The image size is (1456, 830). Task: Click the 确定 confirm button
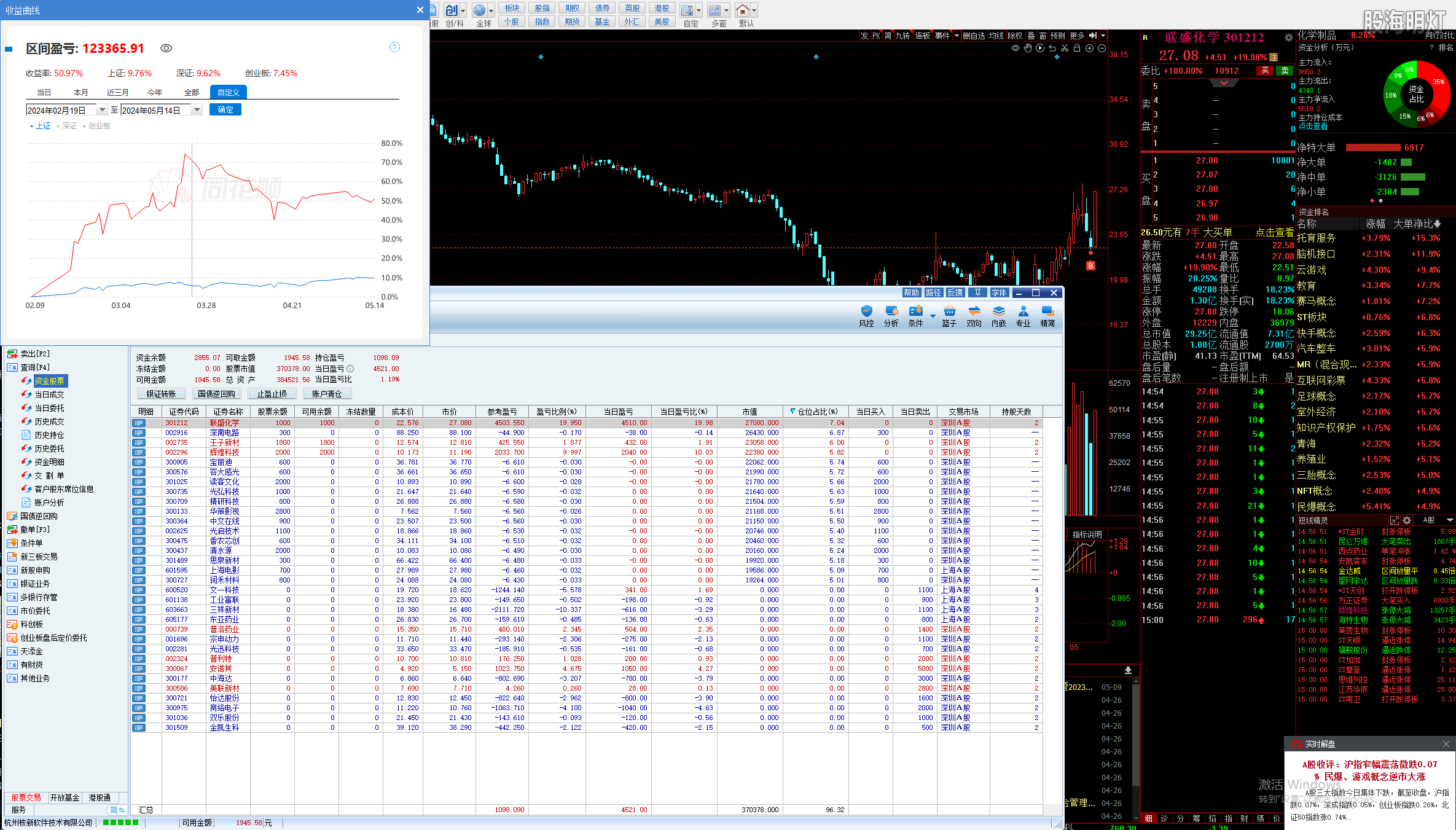point(225,110)
